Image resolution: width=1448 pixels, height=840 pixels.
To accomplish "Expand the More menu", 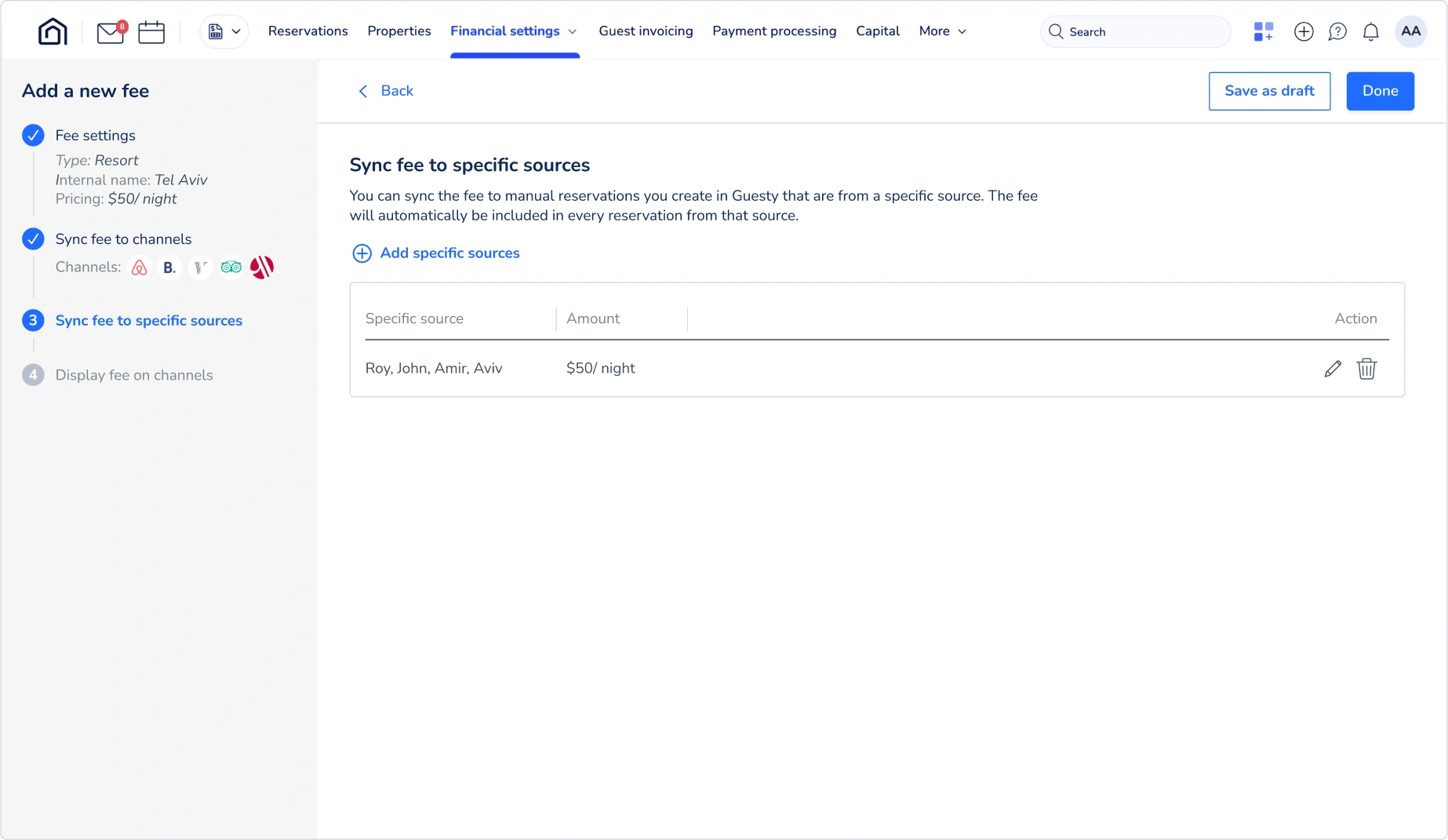I will [x=942, y=31].
